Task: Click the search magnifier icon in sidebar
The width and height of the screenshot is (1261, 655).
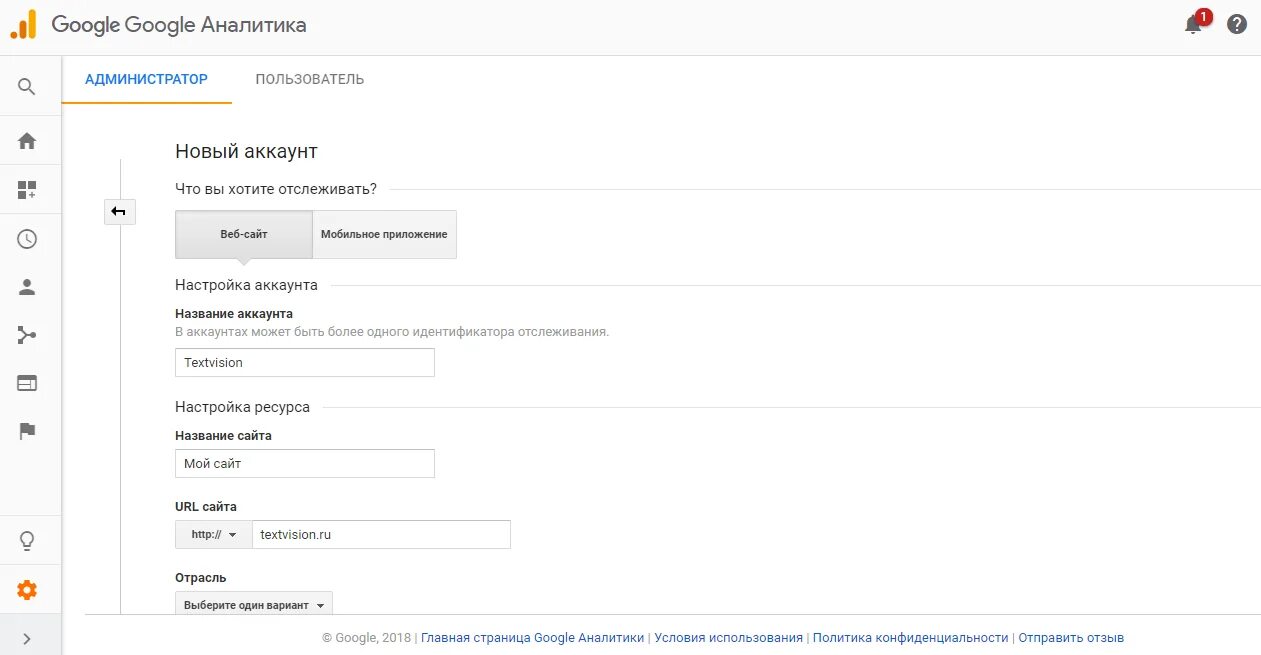Action: [x=27, y=87]
